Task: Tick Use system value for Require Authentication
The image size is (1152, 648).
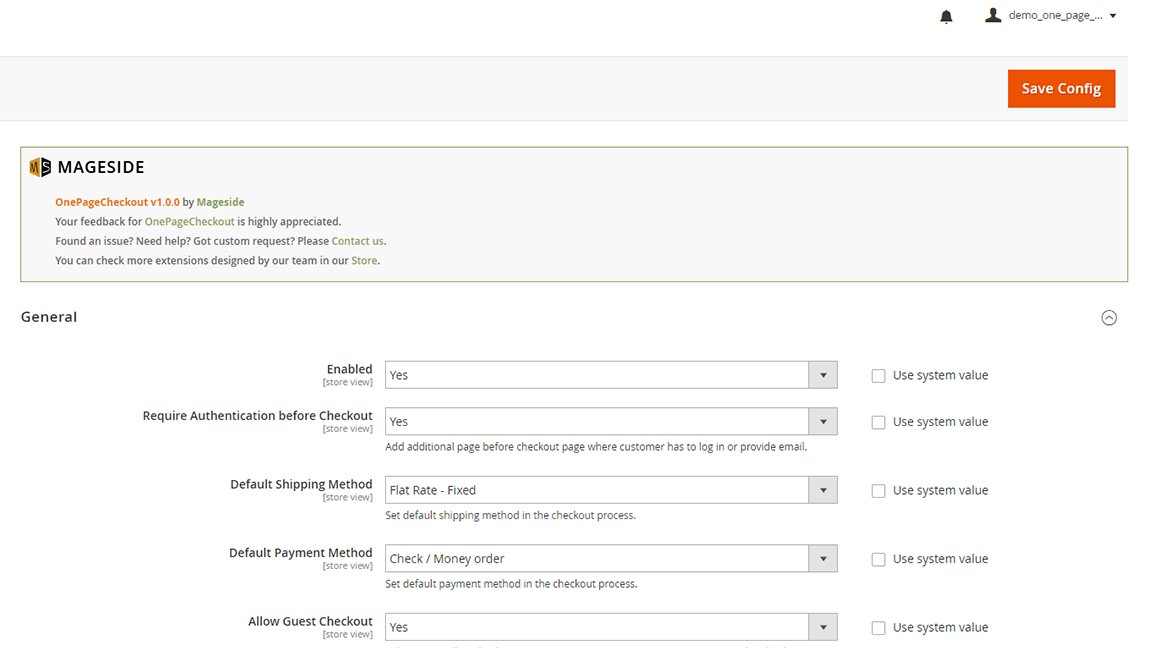Action: point(878,422)
